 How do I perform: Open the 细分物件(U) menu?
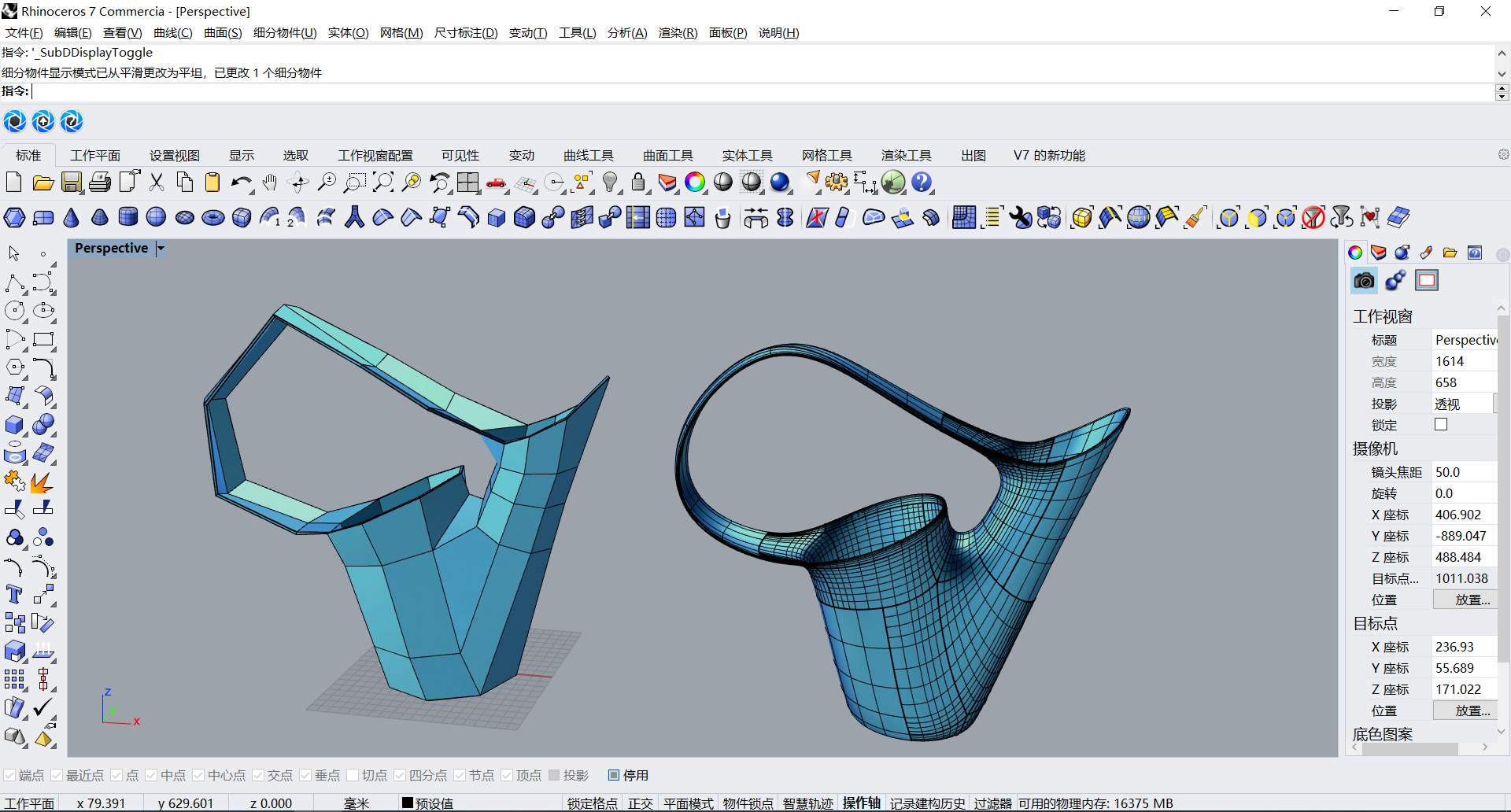click(285, 33)
